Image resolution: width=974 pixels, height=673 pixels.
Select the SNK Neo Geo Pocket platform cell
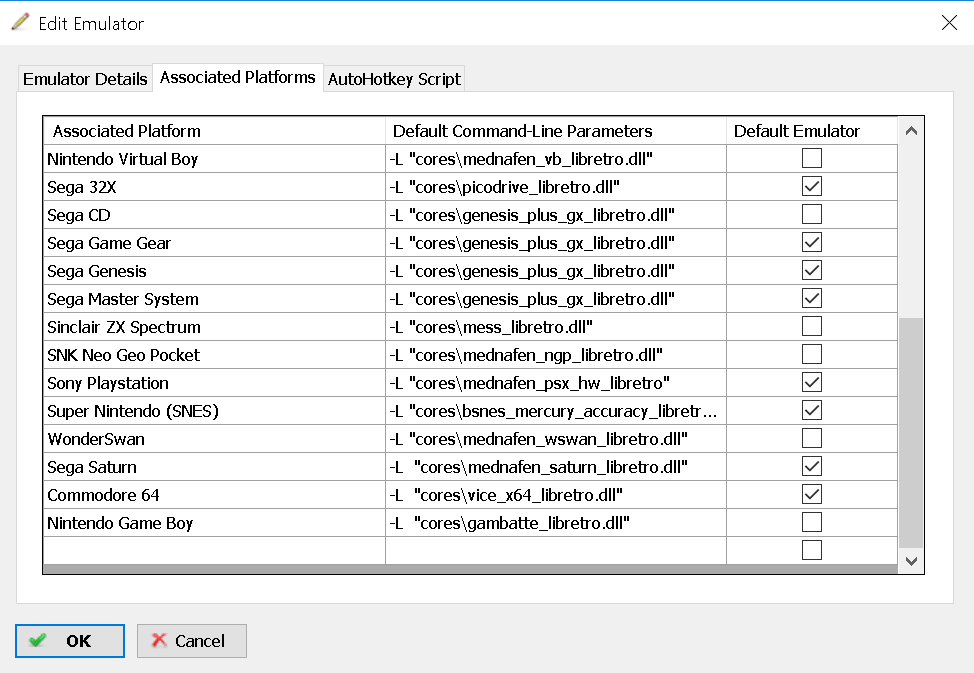214,355
